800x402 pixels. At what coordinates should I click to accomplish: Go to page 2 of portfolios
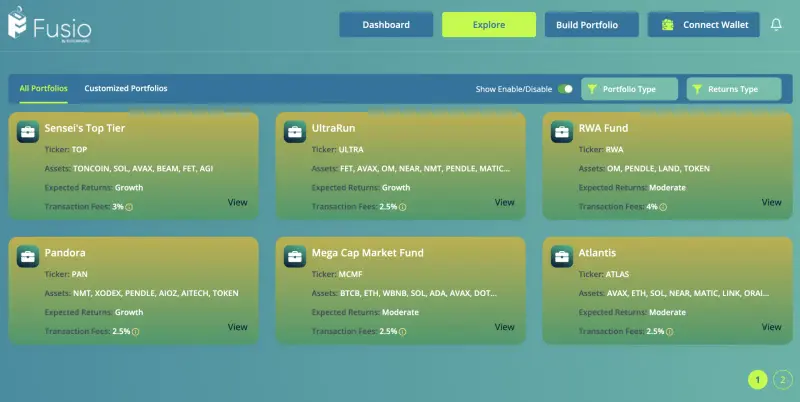coord(782,380)
